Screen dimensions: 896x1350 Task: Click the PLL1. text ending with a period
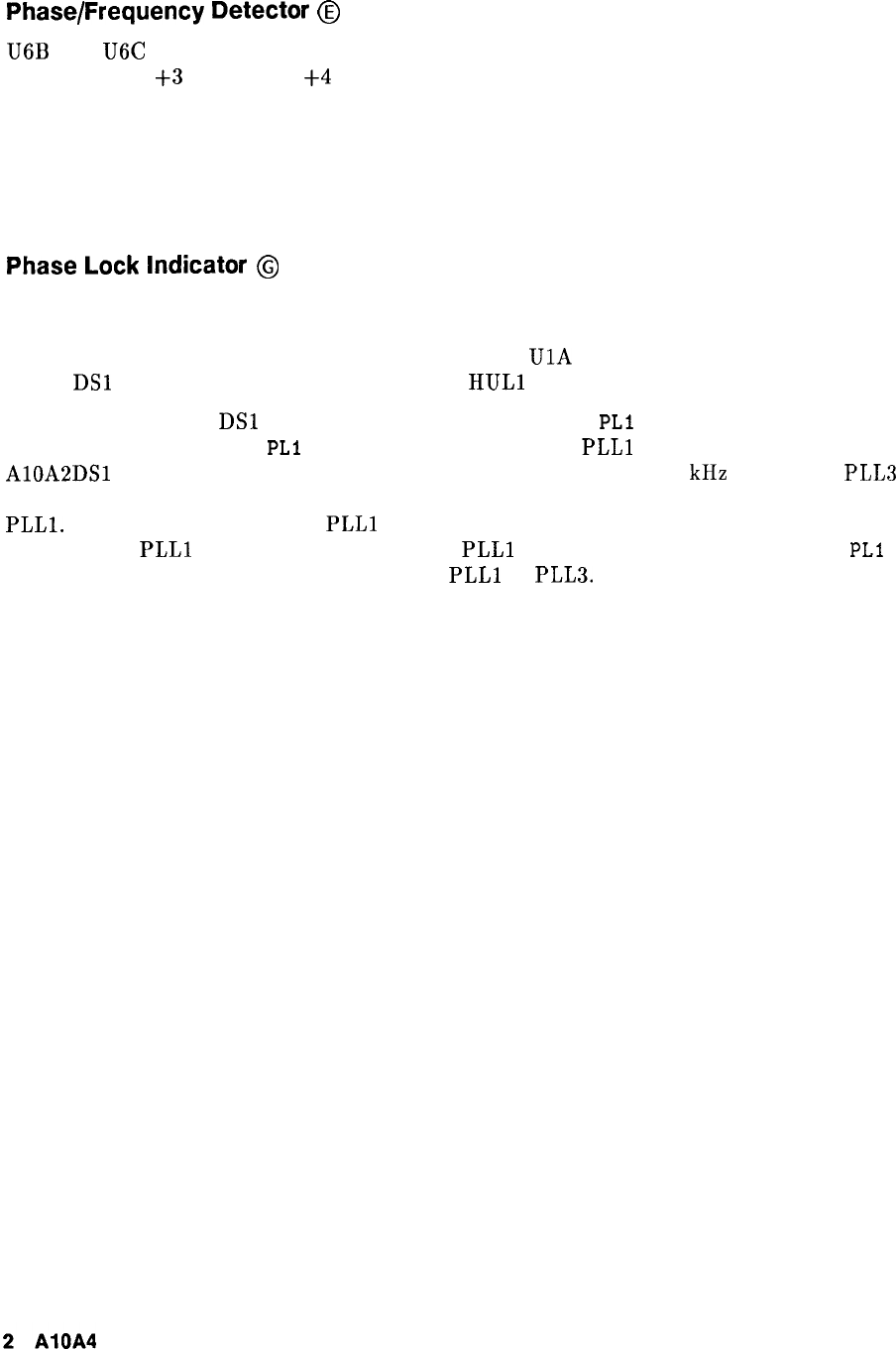(35, 524)
